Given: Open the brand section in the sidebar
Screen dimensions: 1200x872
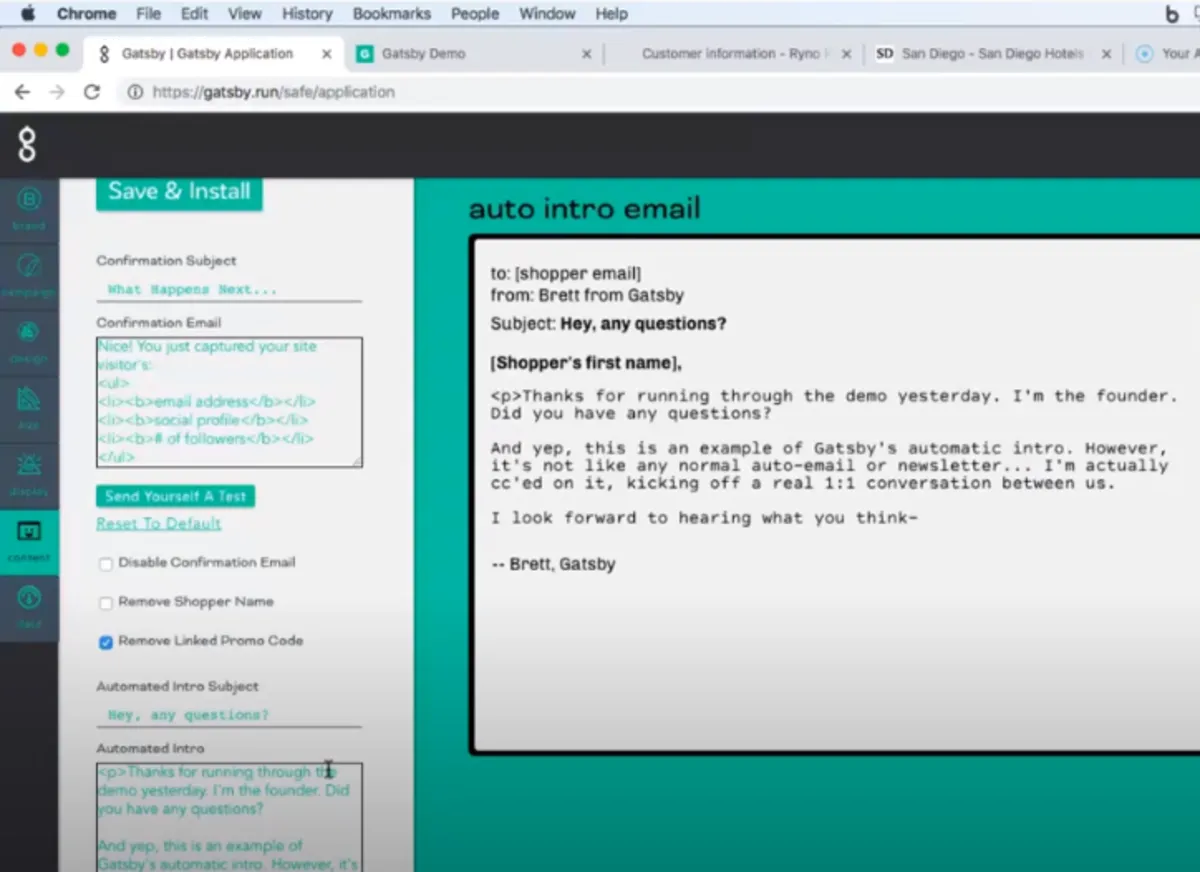Looking at the screenshot, I should [x=28, y=208].
